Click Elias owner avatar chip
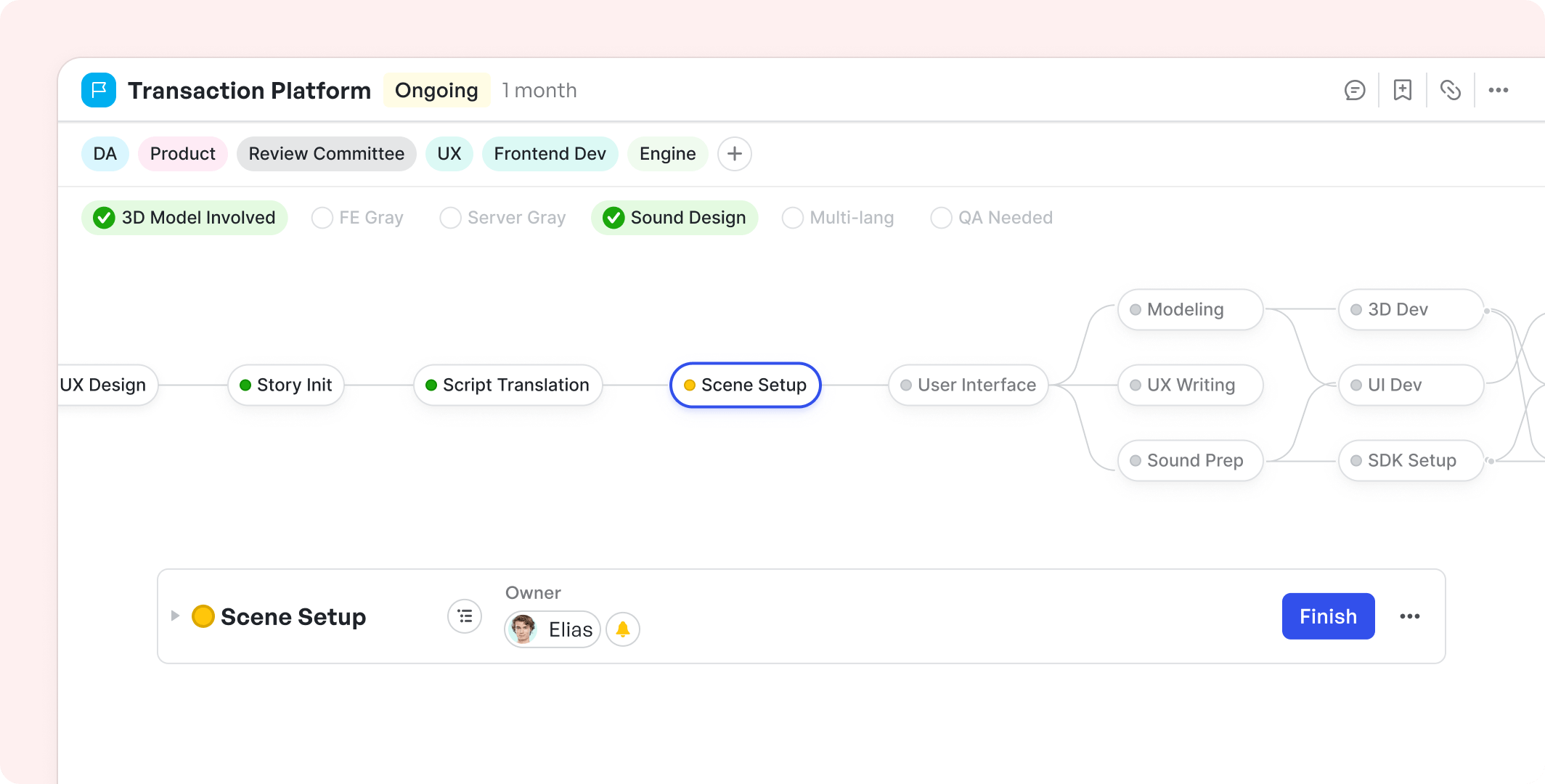 coord(553,629)
